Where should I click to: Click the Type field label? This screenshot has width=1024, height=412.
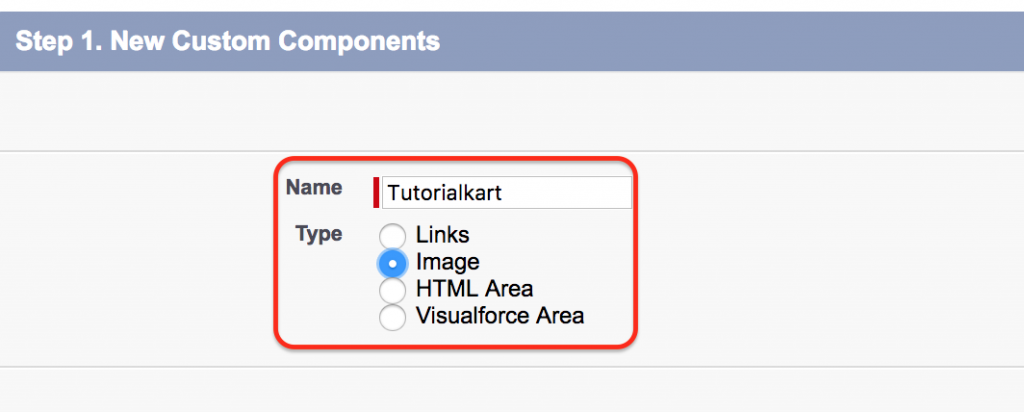pos(319,233)
